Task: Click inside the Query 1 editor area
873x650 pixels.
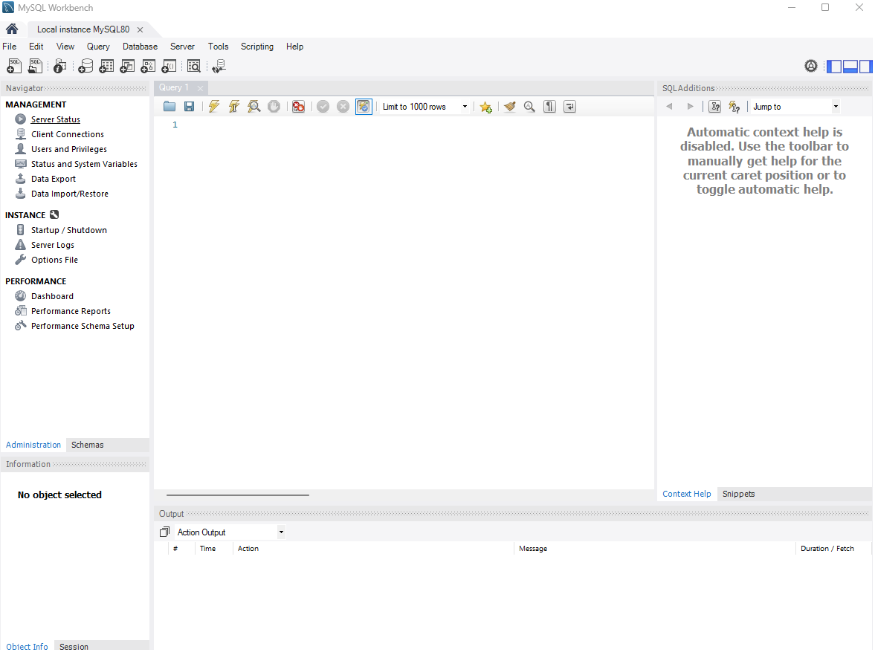Action: coord(400,300)
